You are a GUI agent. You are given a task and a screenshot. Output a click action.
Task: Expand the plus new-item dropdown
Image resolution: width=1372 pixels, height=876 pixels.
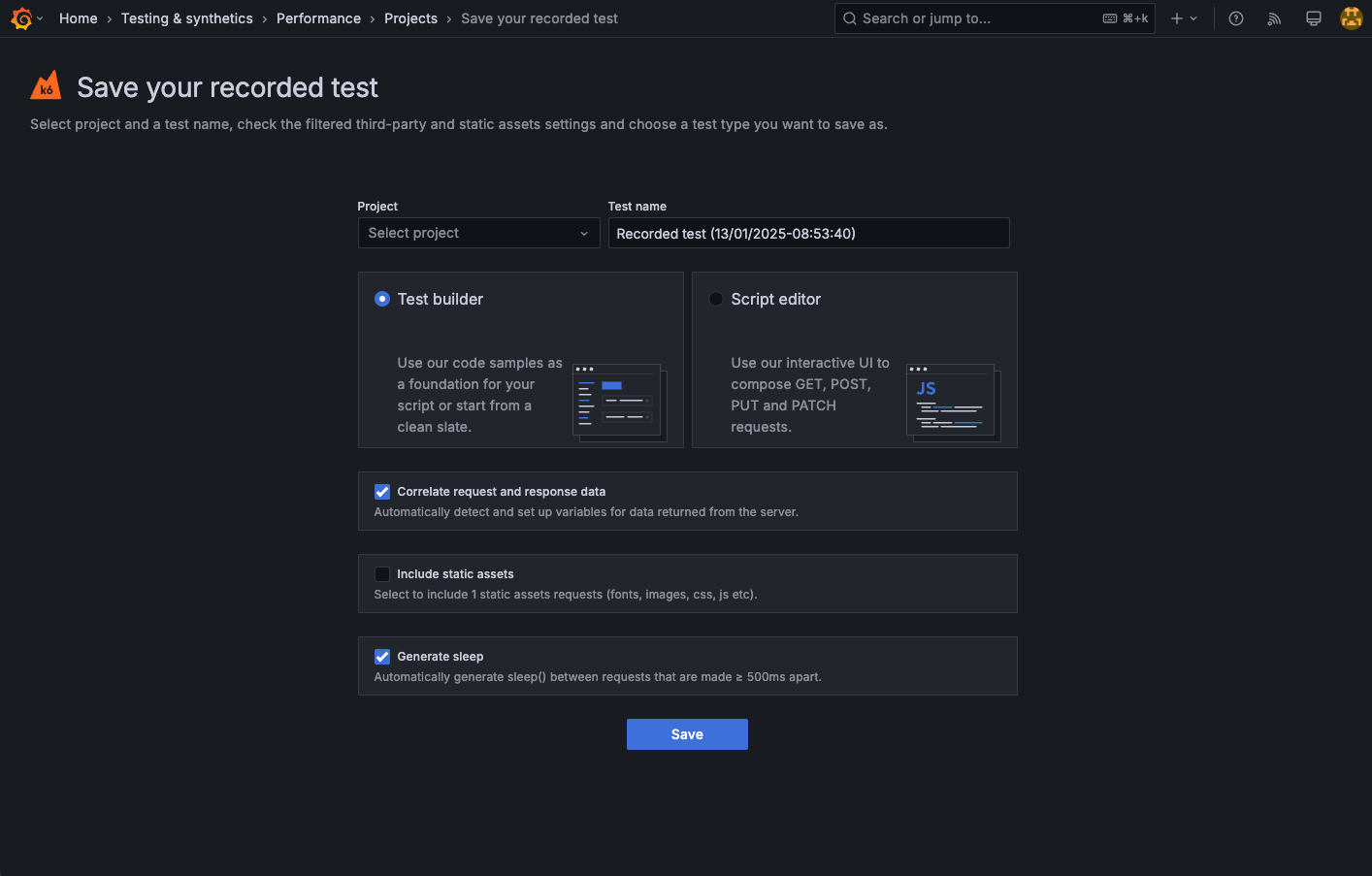pyautogui.click(x=1184, y=18)
